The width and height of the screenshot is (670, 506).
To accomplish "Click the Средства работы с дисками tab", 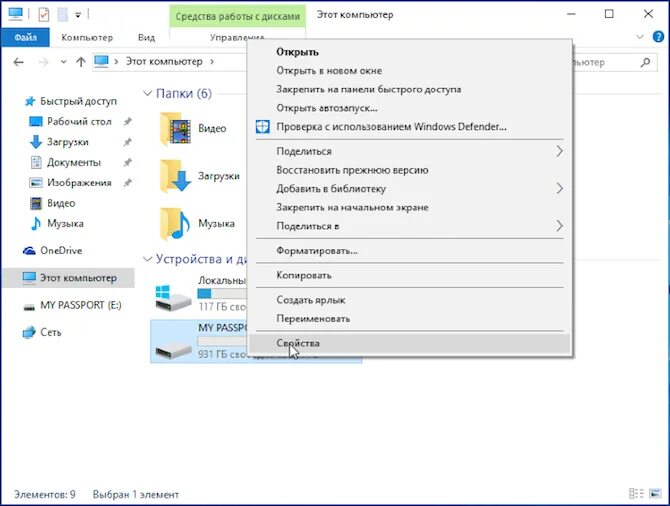I will click(x=238, y=16).
